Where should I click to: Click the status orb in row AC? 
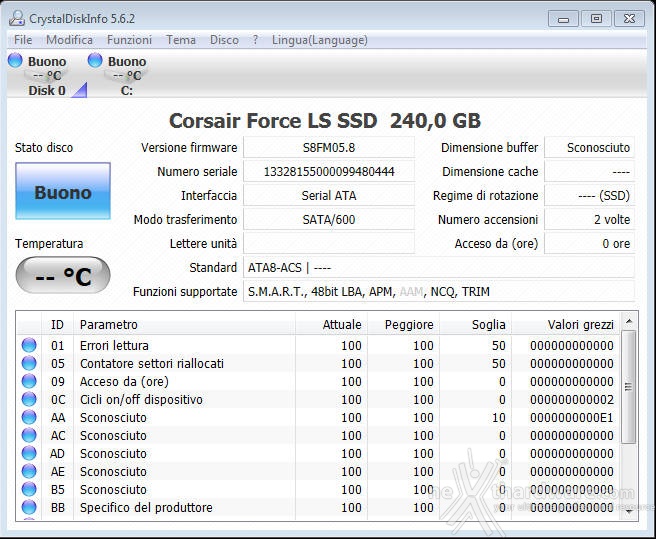point(29,435)
